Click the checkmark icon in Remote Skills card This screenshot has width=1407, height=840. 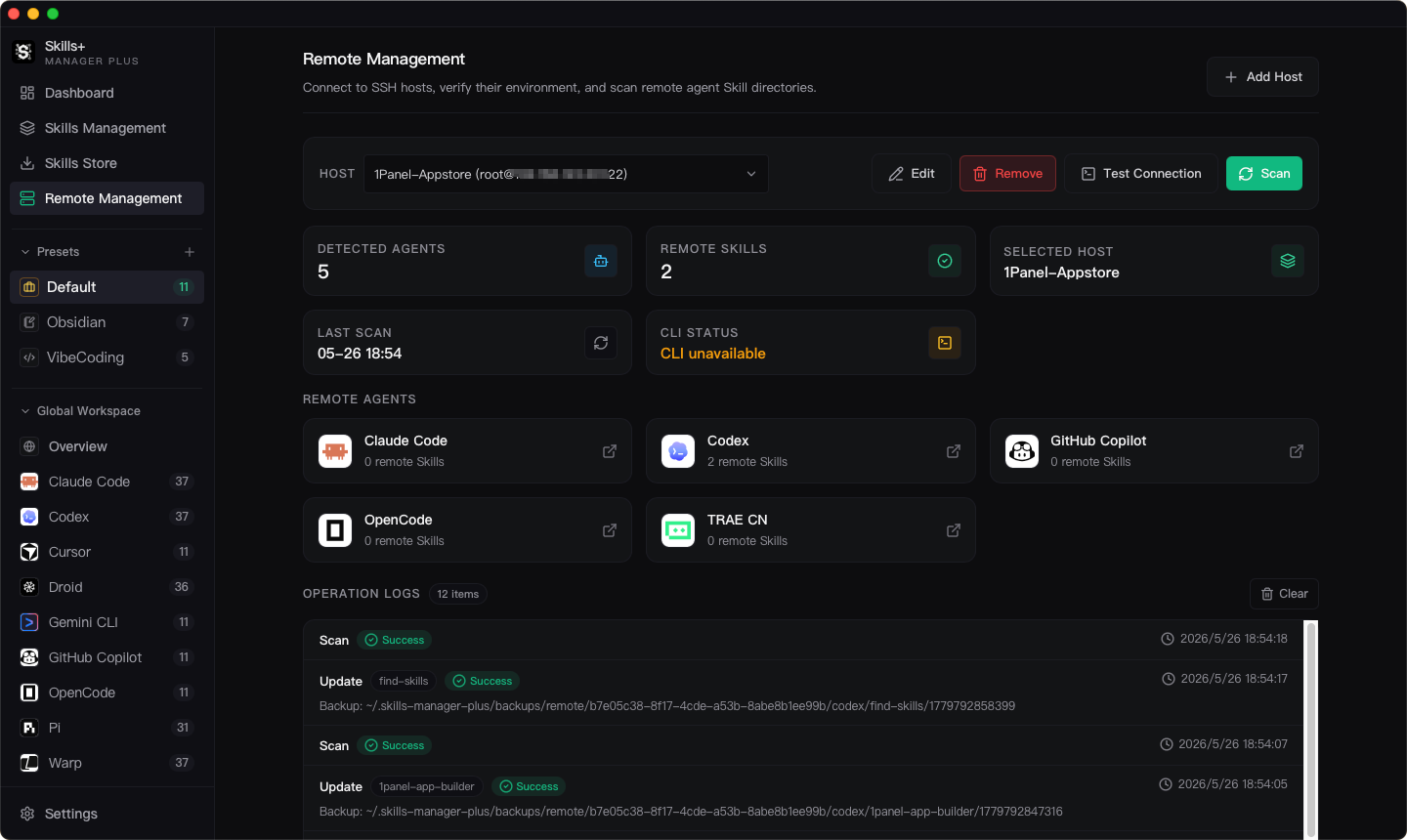point(945,261)
